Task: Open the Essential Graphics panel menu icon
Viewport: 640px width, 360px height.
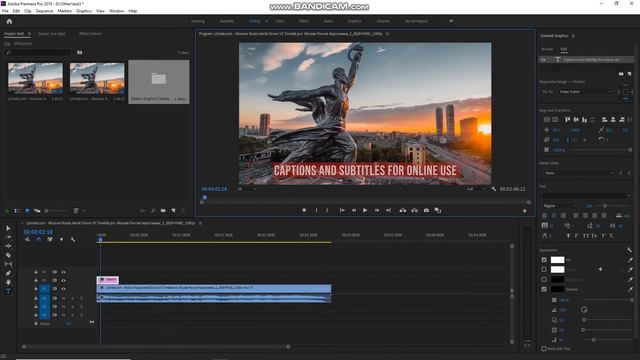Action: pos(573,36)
